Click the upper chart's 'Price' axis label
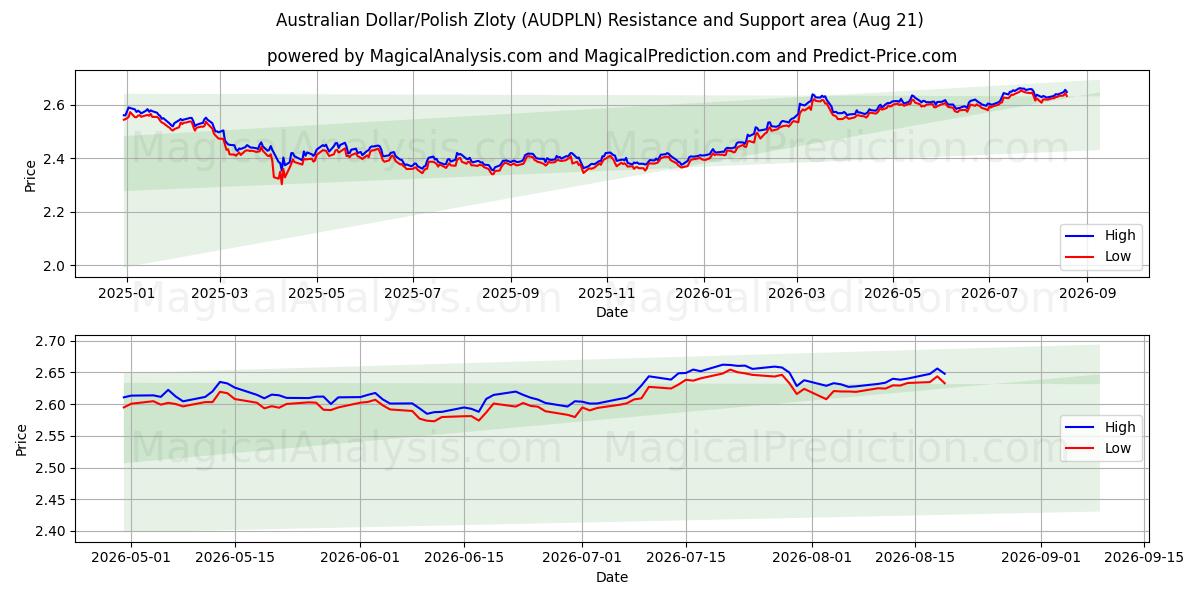 tap(30, 176)
